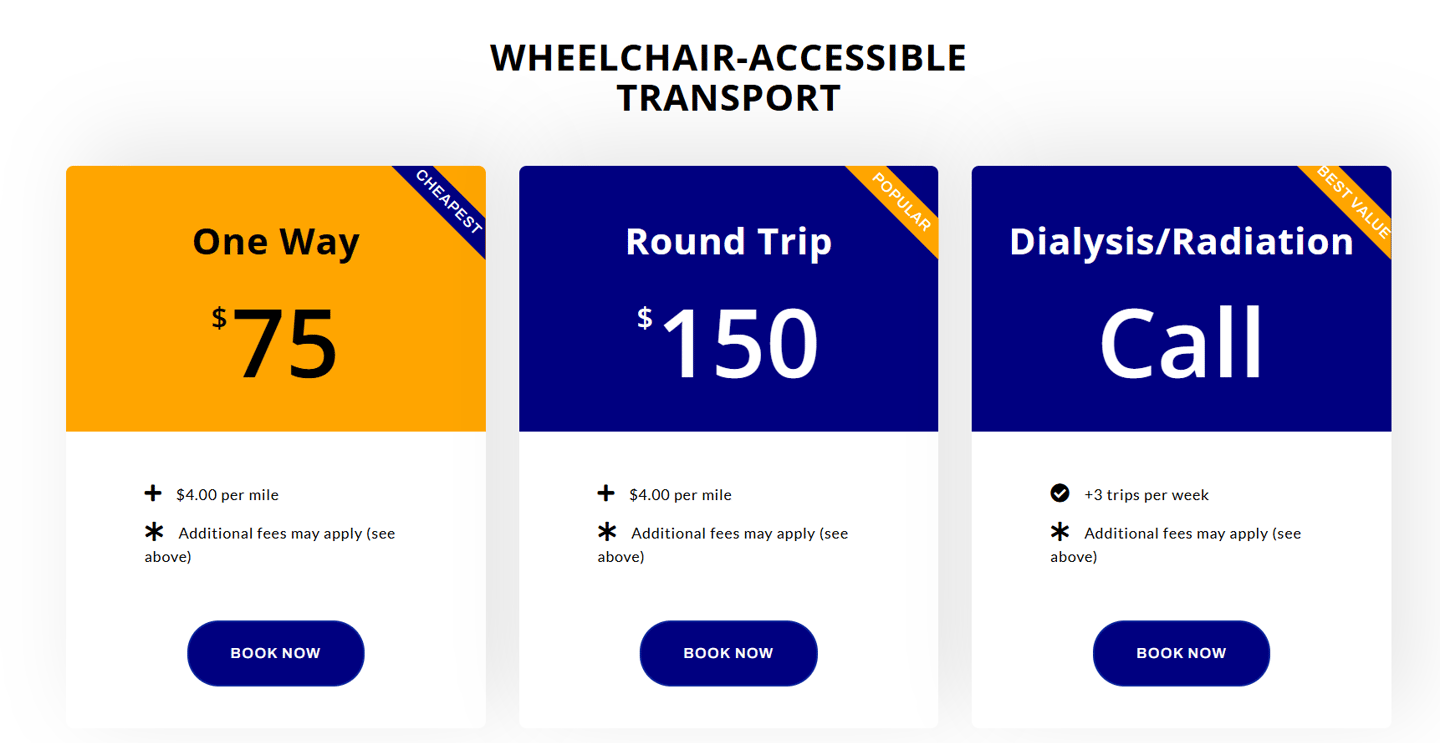This screenshot has height=743, width=1440.
Task: Click the $150 price on Round Trip card
Action: 730,343
